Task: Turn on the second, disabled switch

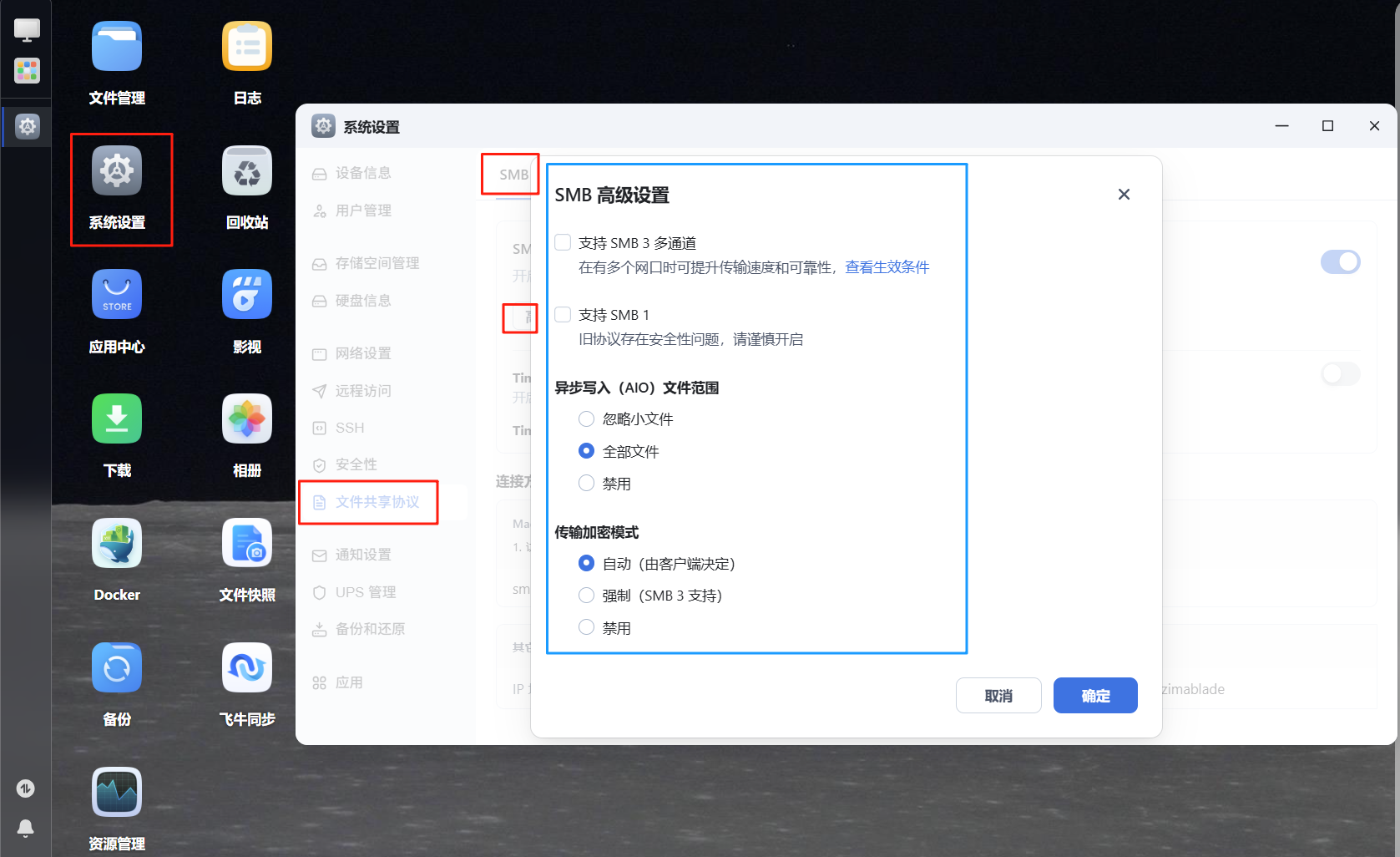Action: click(1340, 373)
